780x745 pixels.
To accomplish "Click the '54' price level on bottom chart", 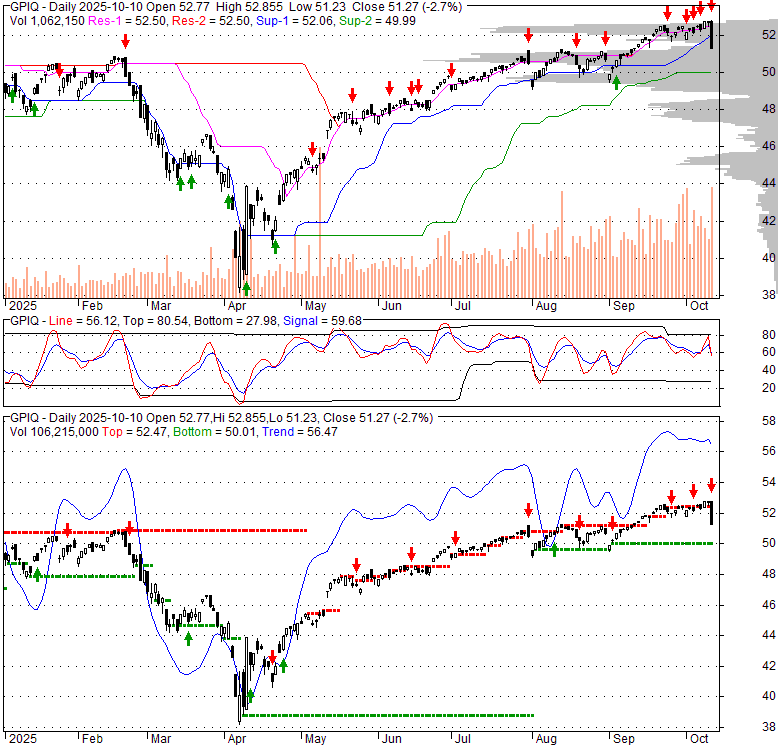I will (x=769, y=482).
